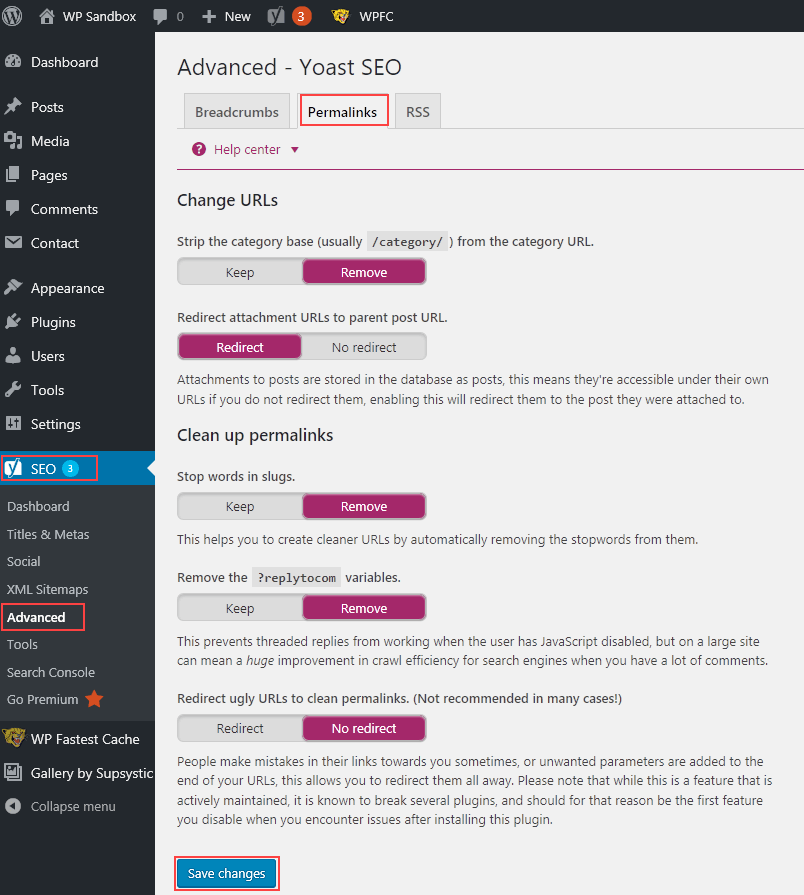The image size is (804, 895).
Task: Click WPFC text in admin bar
Action: point(376,17)
